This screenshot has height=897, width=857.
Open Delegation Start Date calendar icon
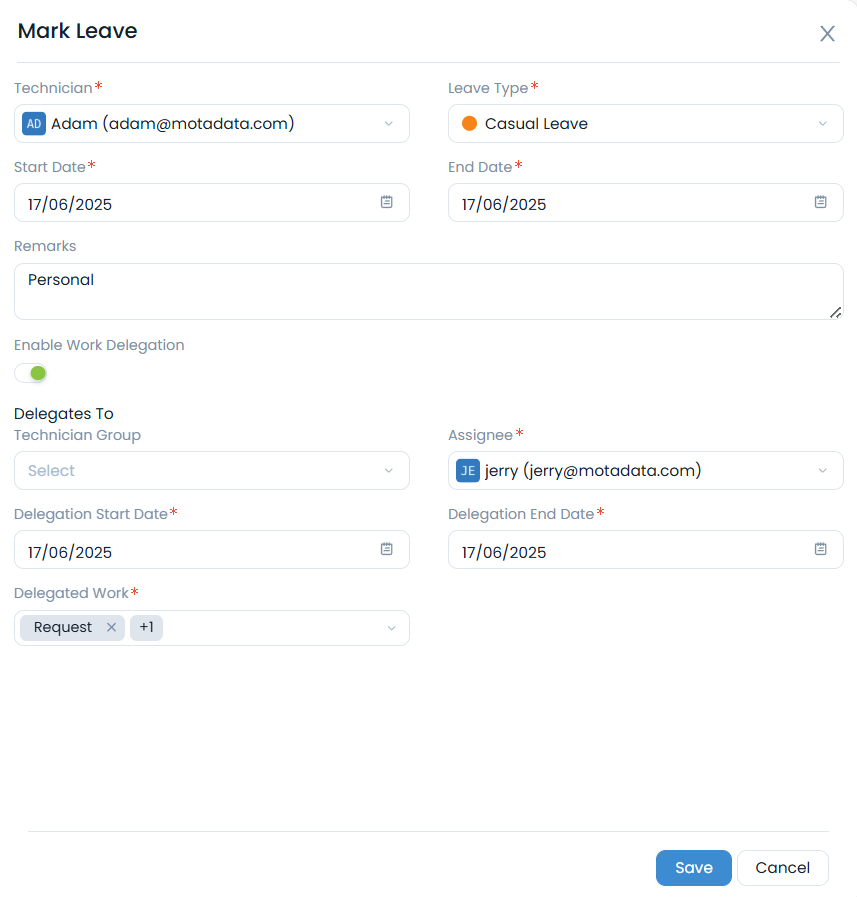(x=387, y=549)
